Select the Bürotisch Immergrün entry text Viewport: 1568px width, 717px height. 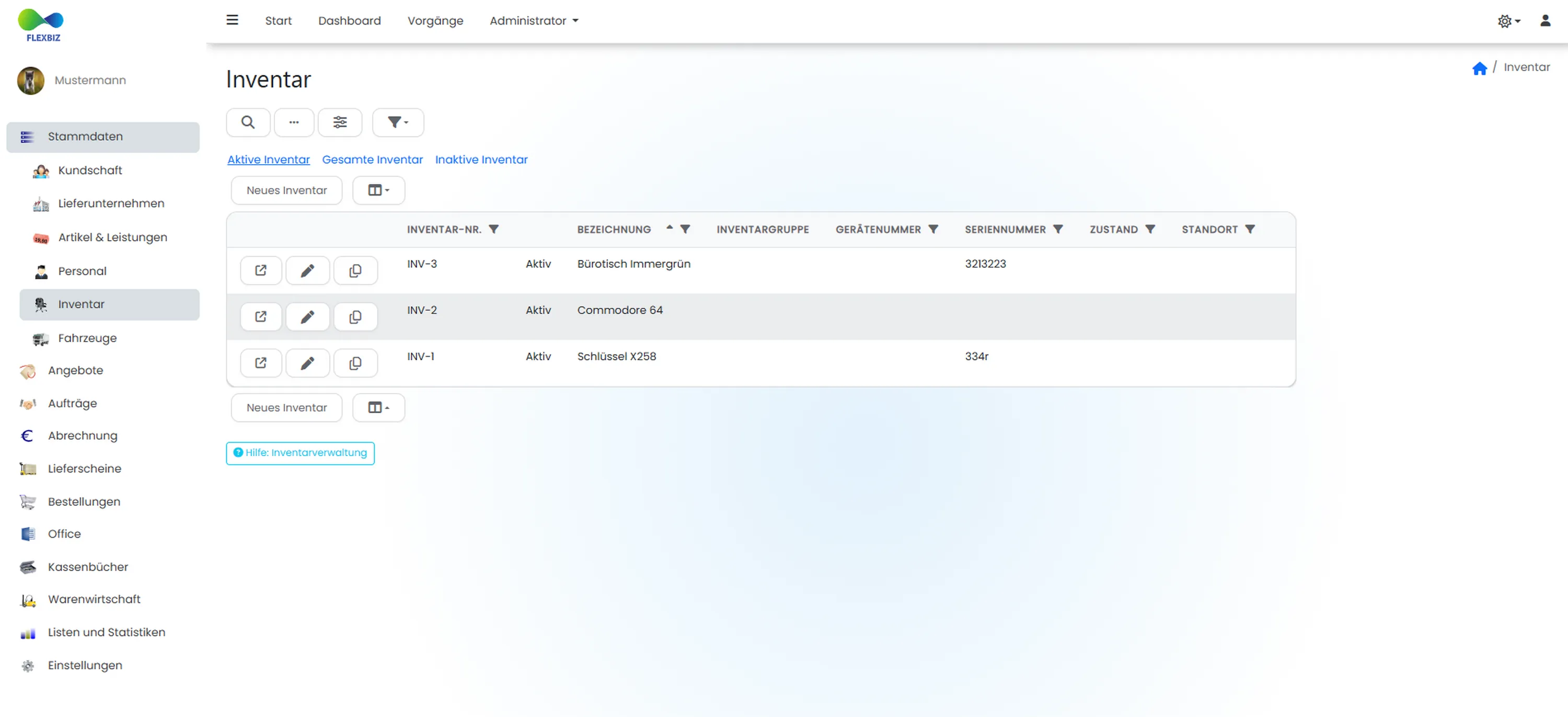tap(633, 264)
